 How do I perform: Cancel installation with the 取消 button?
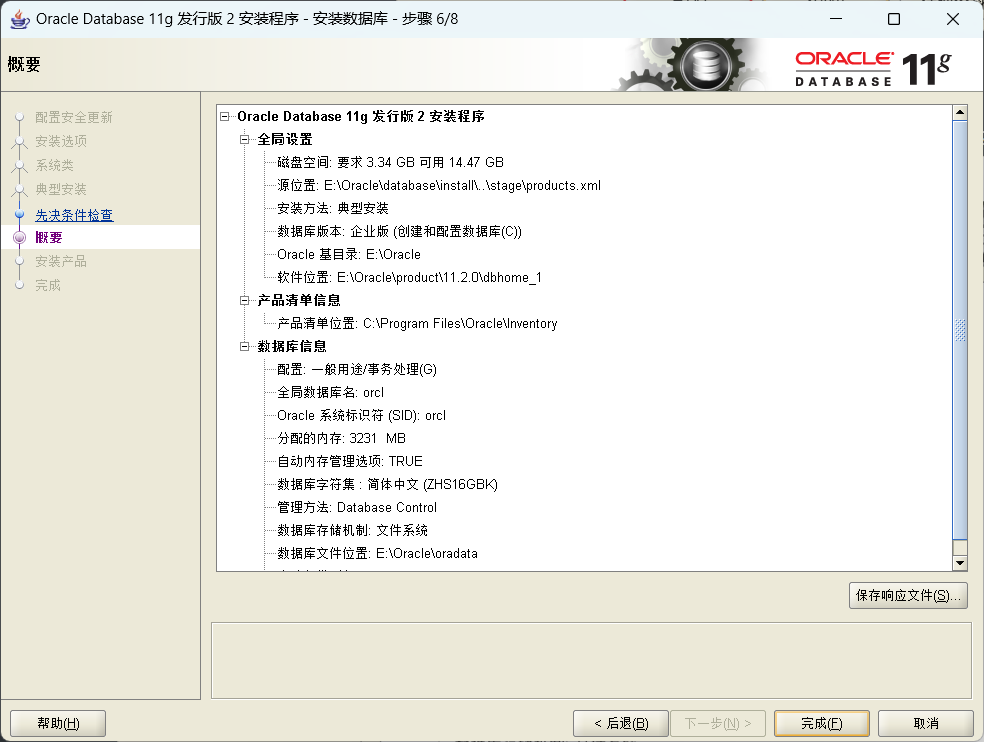pos(923,723)
